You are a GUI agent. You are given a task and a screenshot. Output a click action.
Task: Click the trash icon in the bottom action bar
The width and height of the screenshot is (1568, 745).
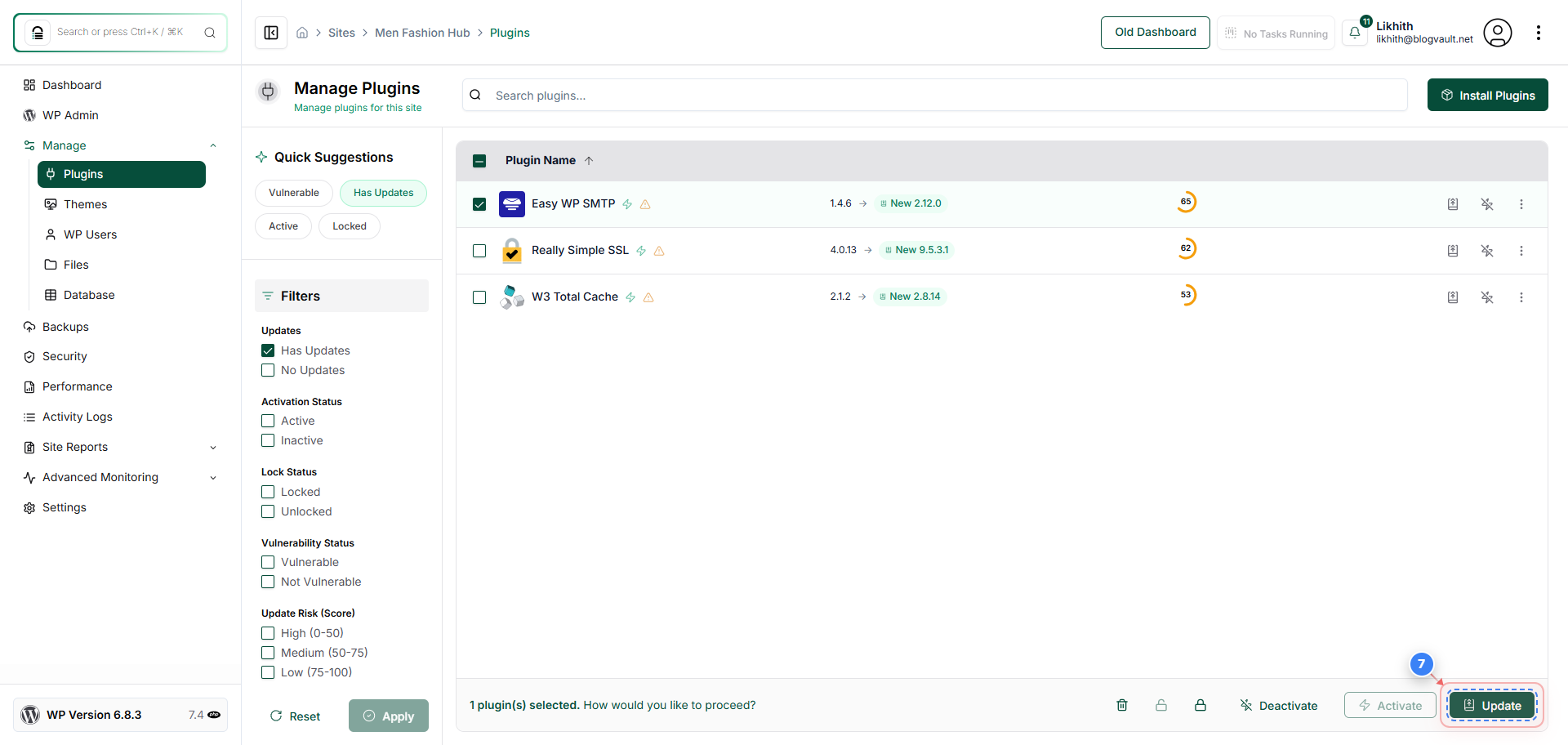[x=1121, y=704]
